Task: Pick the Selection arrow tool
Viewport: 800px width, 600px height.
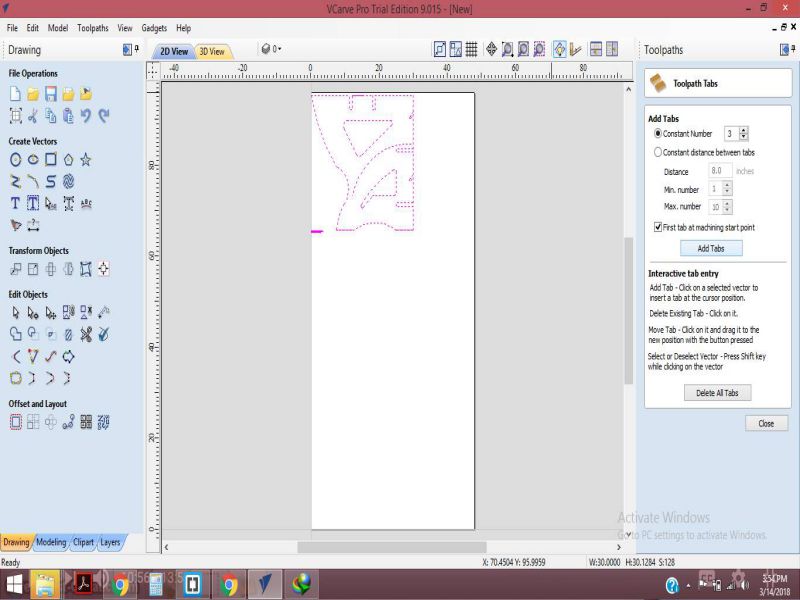Action: [x=15, y=312]
